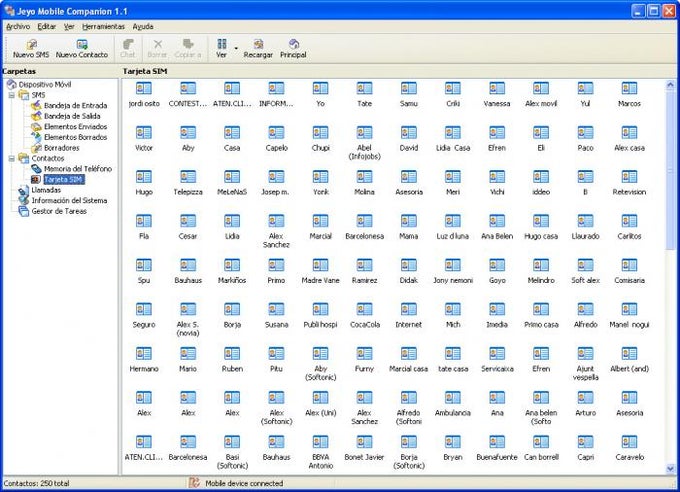Select the Ambulancia contact icon
Screen dimensions: 680x492
coord(453,398)
